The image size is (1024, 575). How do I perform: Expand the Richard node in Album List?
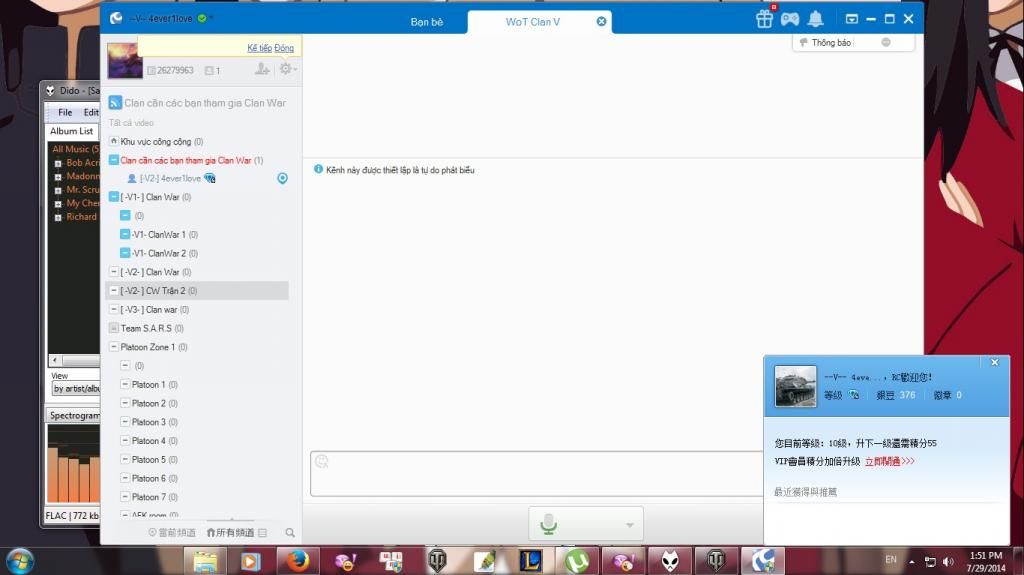point(57,218)
